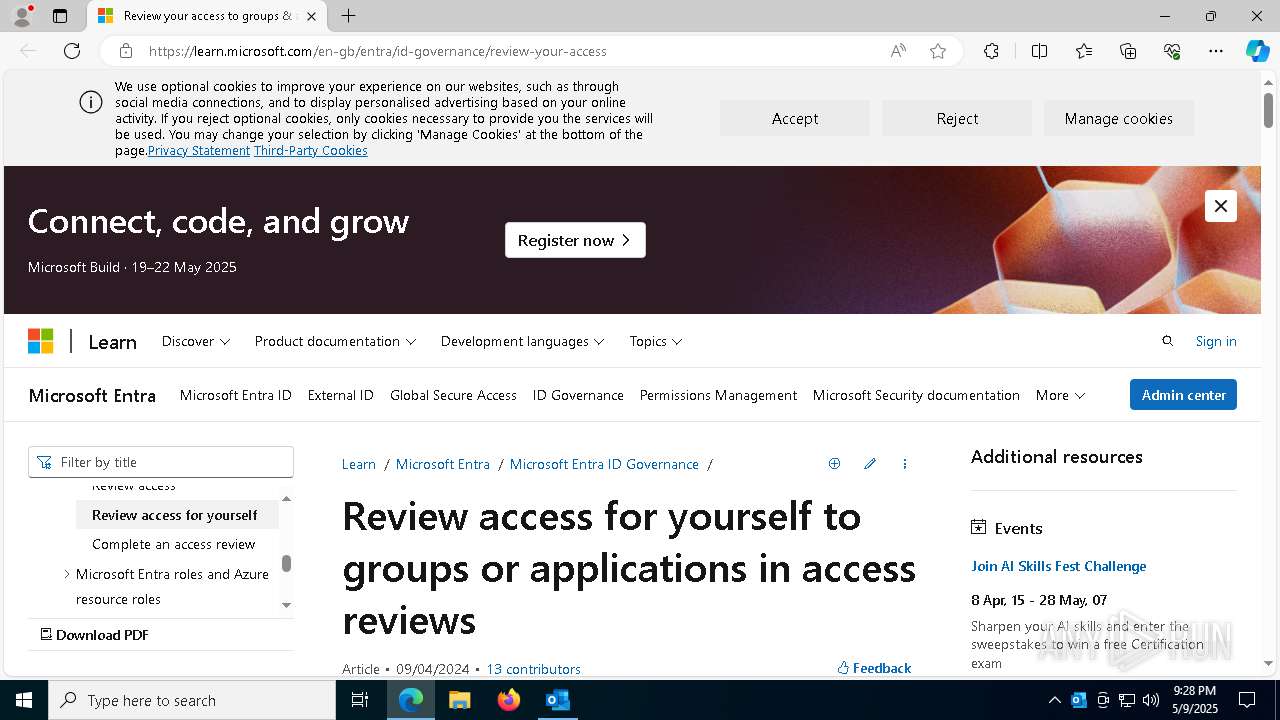Expand the Discover menu
The width and height of the screenshot is (1280, 720).
coord(196,341)
